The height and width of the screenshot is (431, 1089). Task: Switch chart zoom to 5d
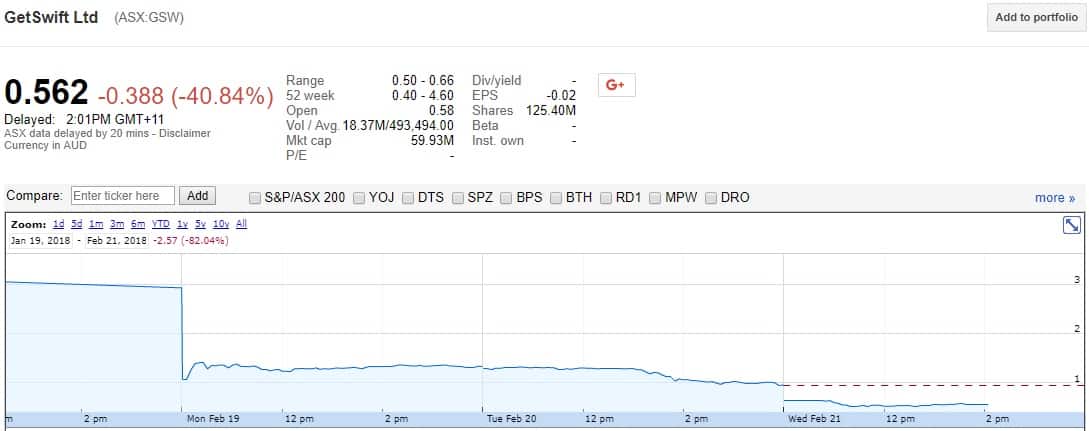click(77, 225)
